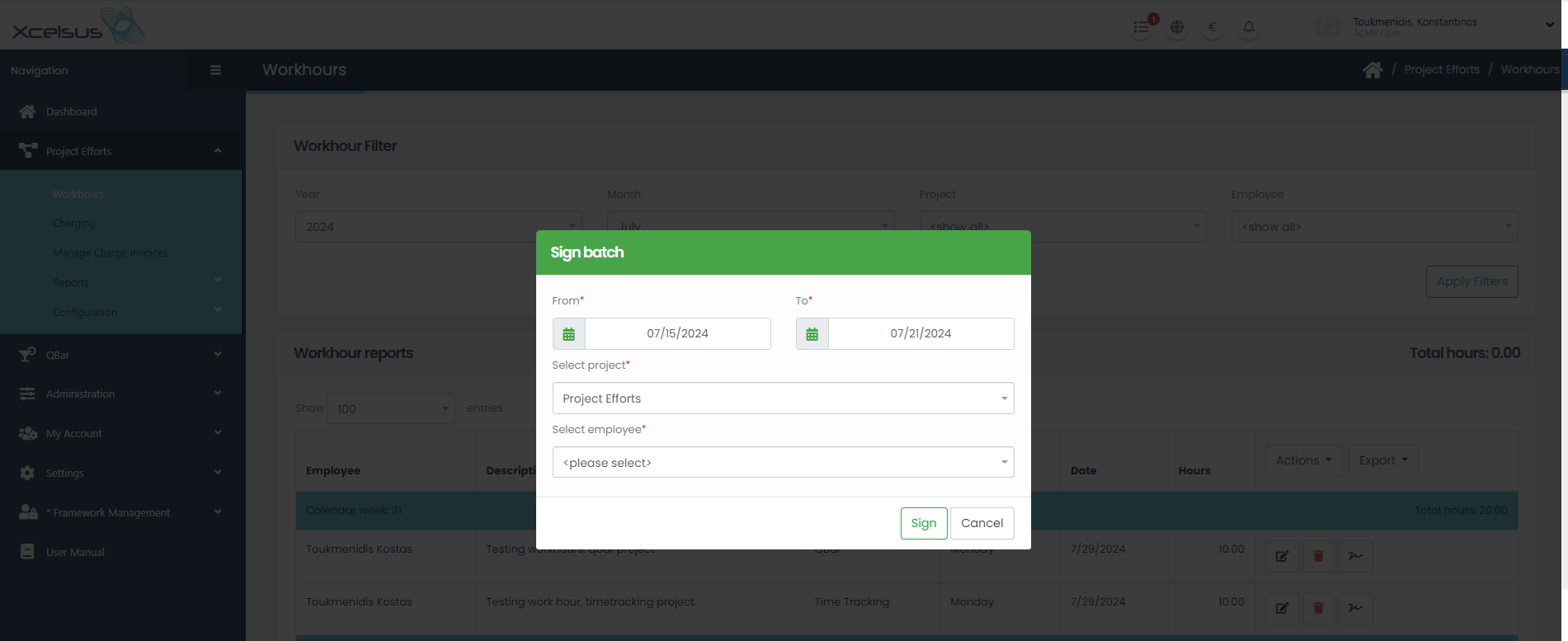Cancel the Sign batch dialog
The height and width of the screenshot is (641, 1568).
(x=982, y=523)
